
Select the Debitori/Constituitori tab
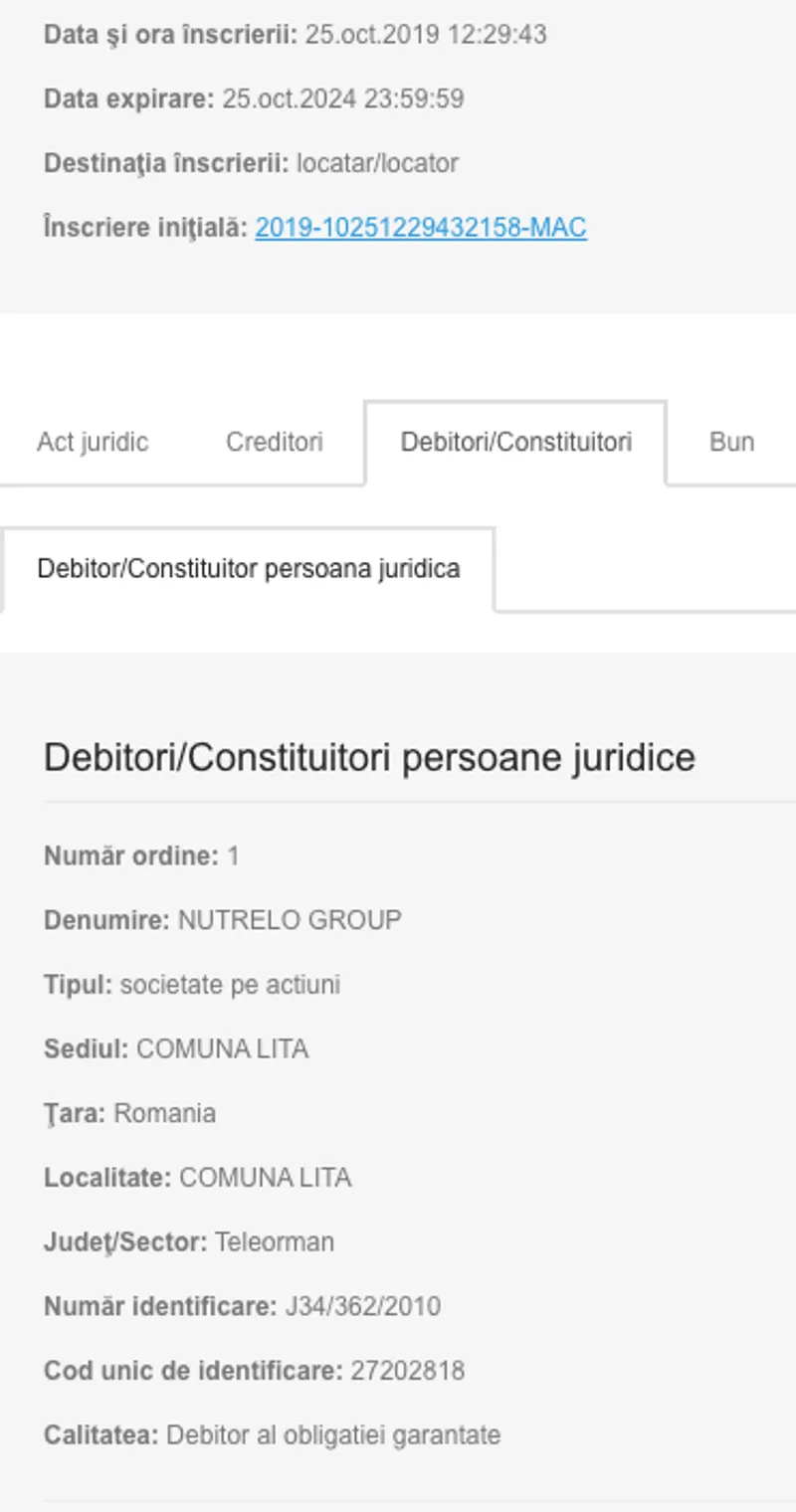point(515,442)
